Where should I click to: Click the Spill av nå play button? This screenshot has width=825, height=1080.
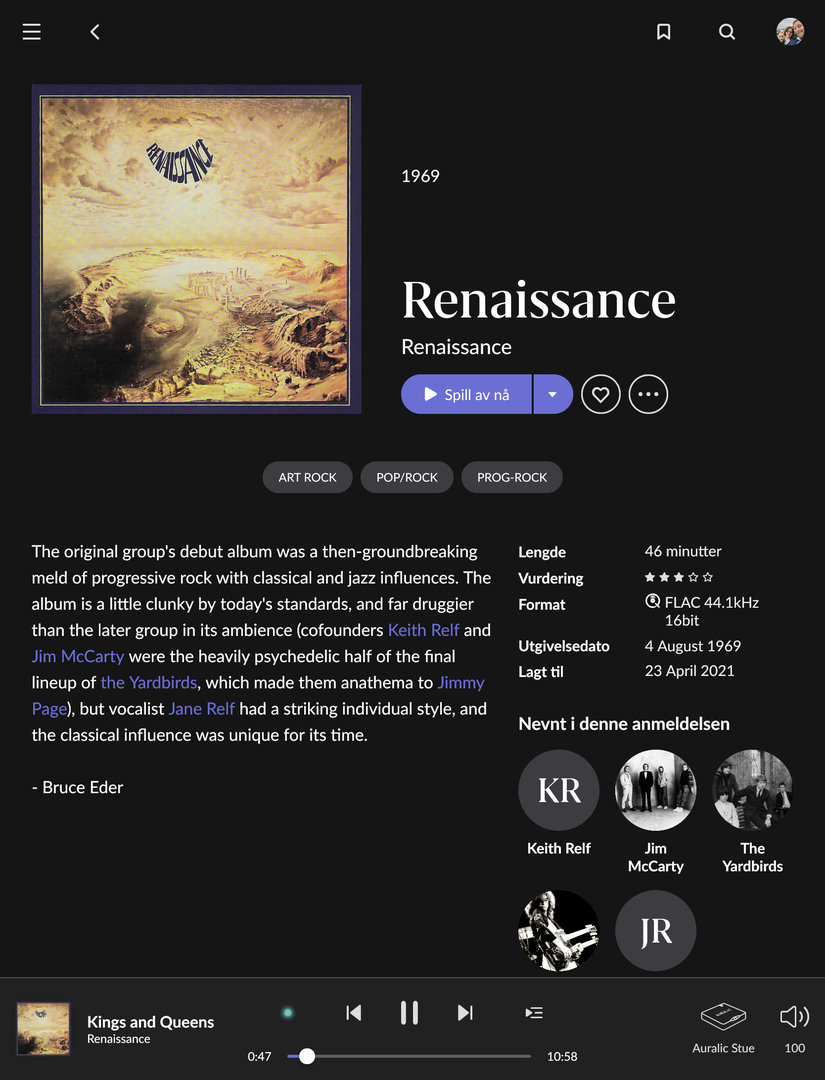(466, 394)
